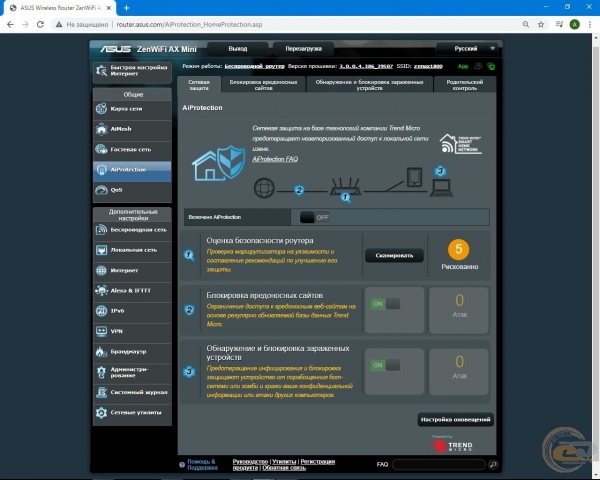Switch to the Блокировка вредоносных сайтов tab
This screenshot has width=600, height=480.
264,85
